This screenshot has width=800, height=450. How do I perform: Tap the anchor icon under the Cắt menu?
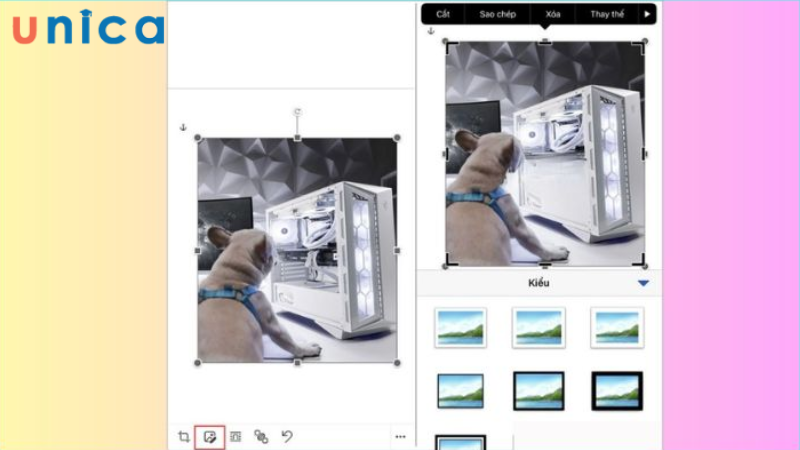(431, 31)
